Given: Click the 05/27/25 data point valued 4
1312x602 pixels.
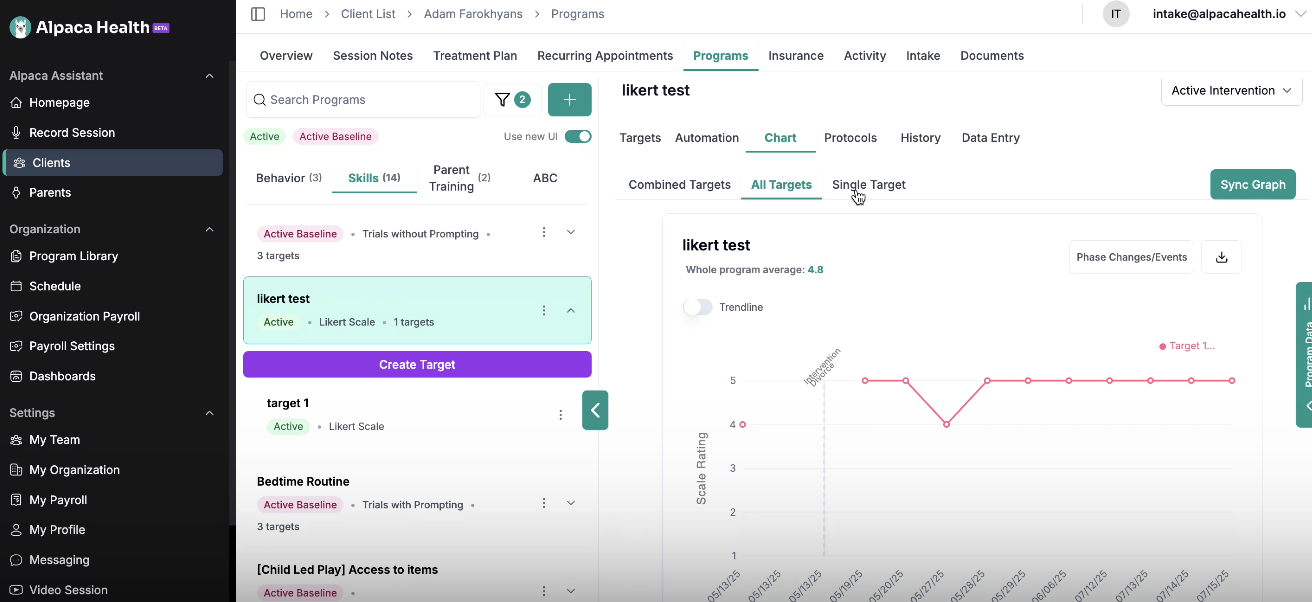Looking at the screenshot, I should coord(946,425).
